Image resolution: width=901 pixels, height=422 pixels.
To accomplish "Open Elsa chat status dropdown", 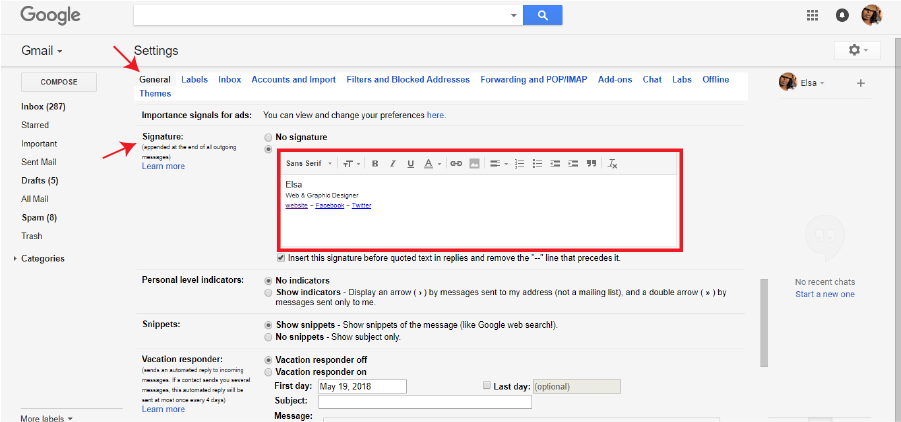I will point(822,83).
